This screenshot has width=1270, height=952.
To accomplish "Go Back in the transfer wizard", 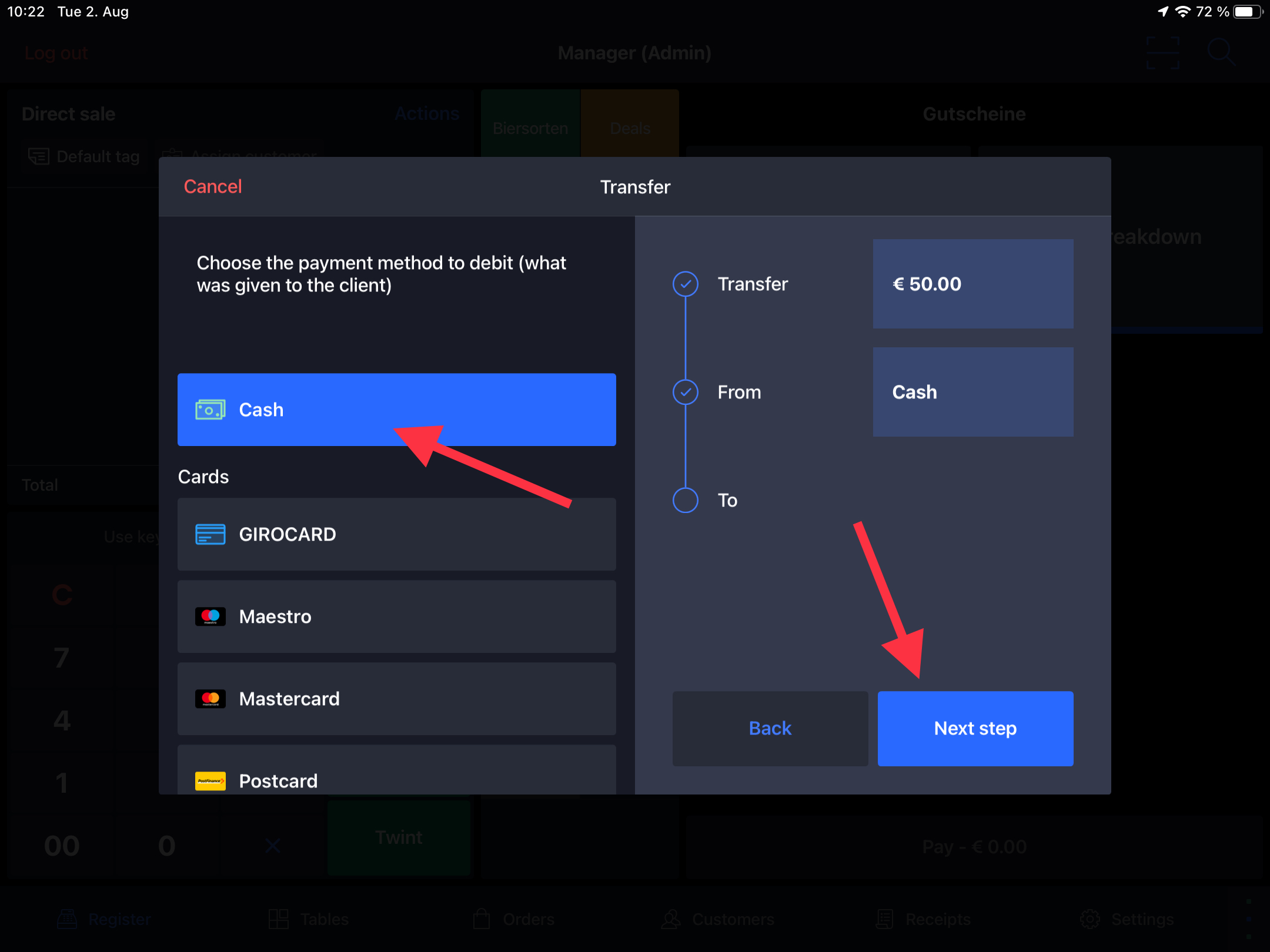I will point(770,728).
